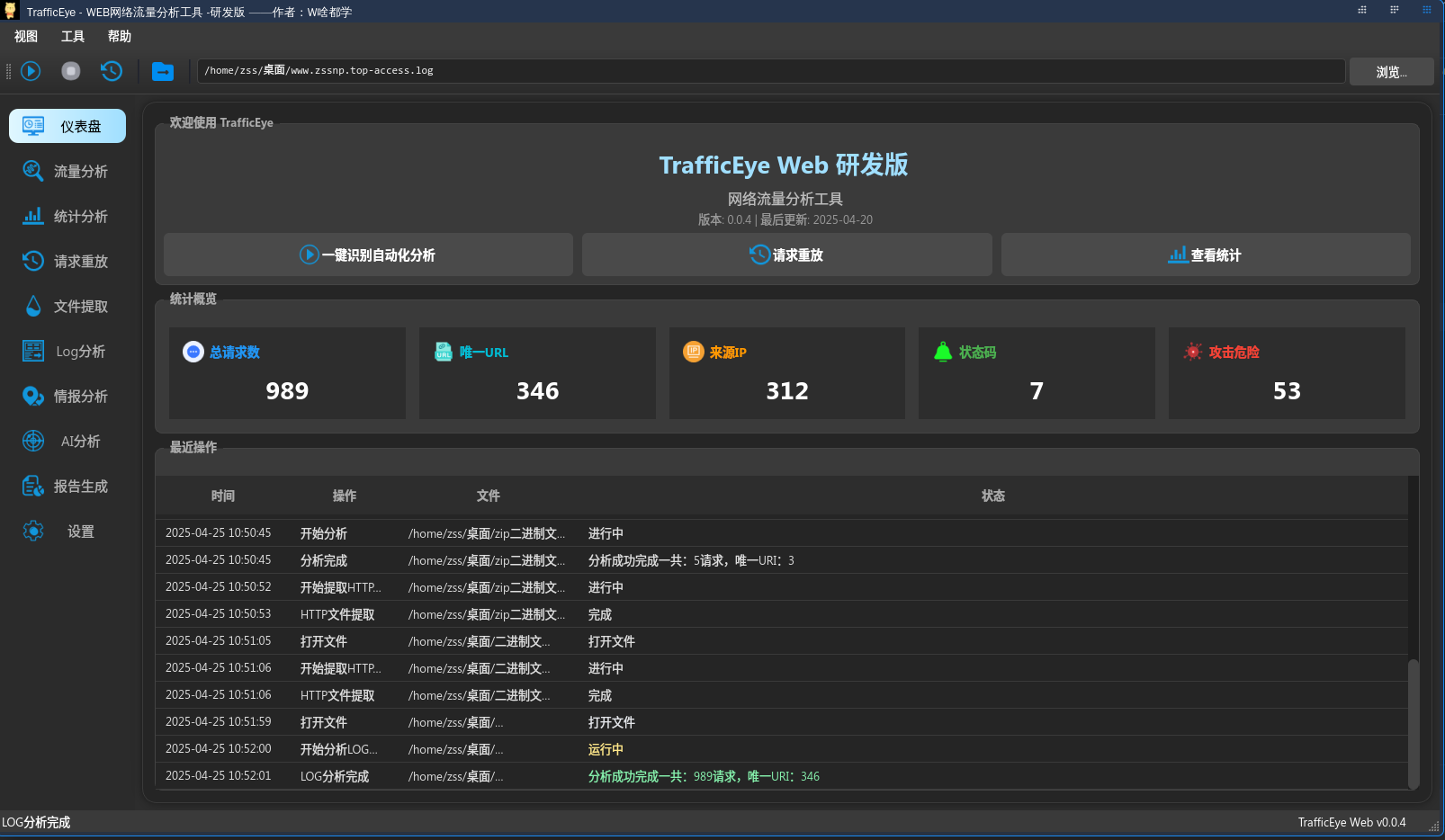The height and width of the screenshot is (840, 1445).
Task: Launch AI分析 from the sidebar
Action: 67,441
